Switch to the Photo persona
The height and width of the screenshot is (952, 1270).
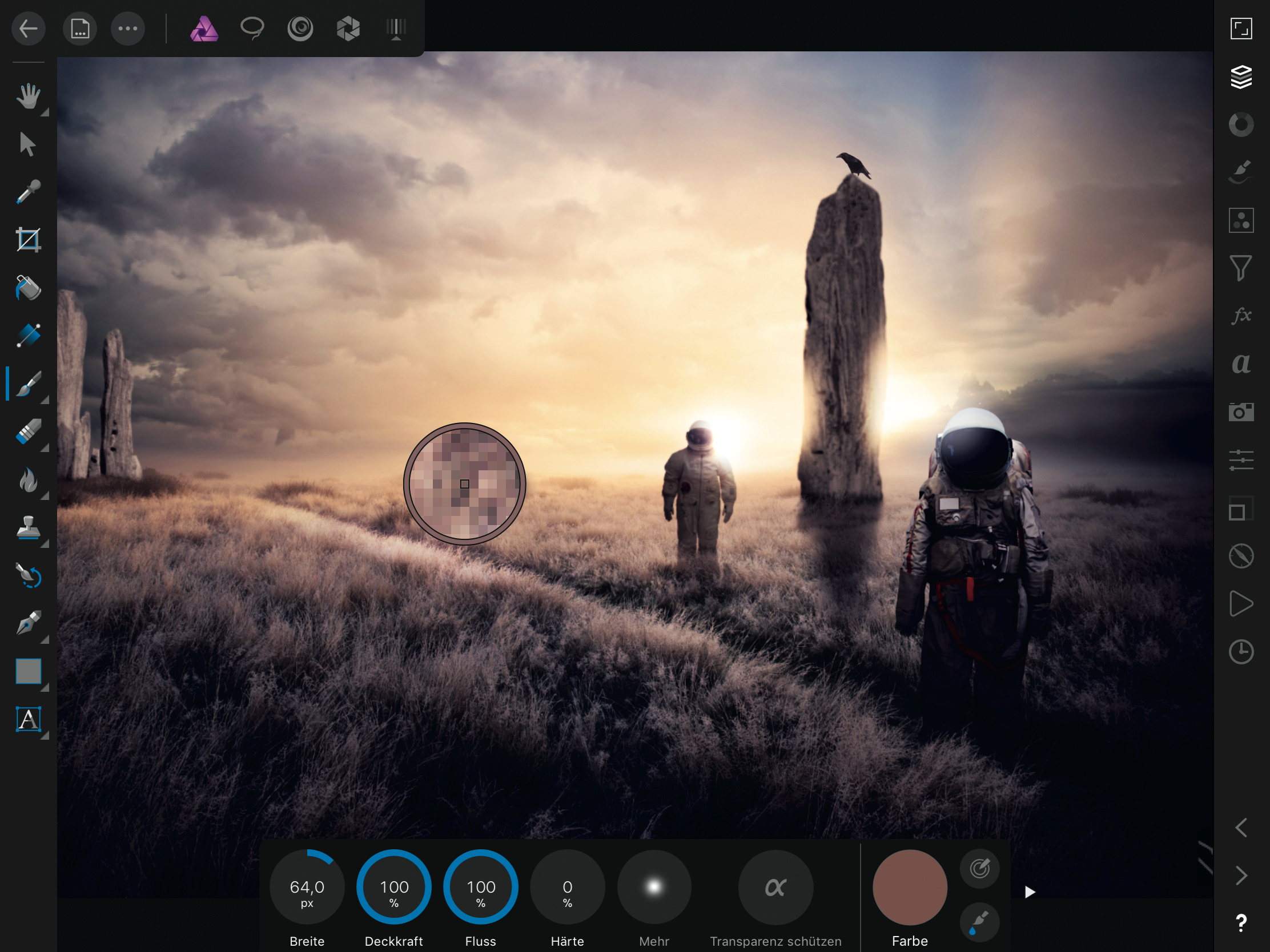point(204,28)
